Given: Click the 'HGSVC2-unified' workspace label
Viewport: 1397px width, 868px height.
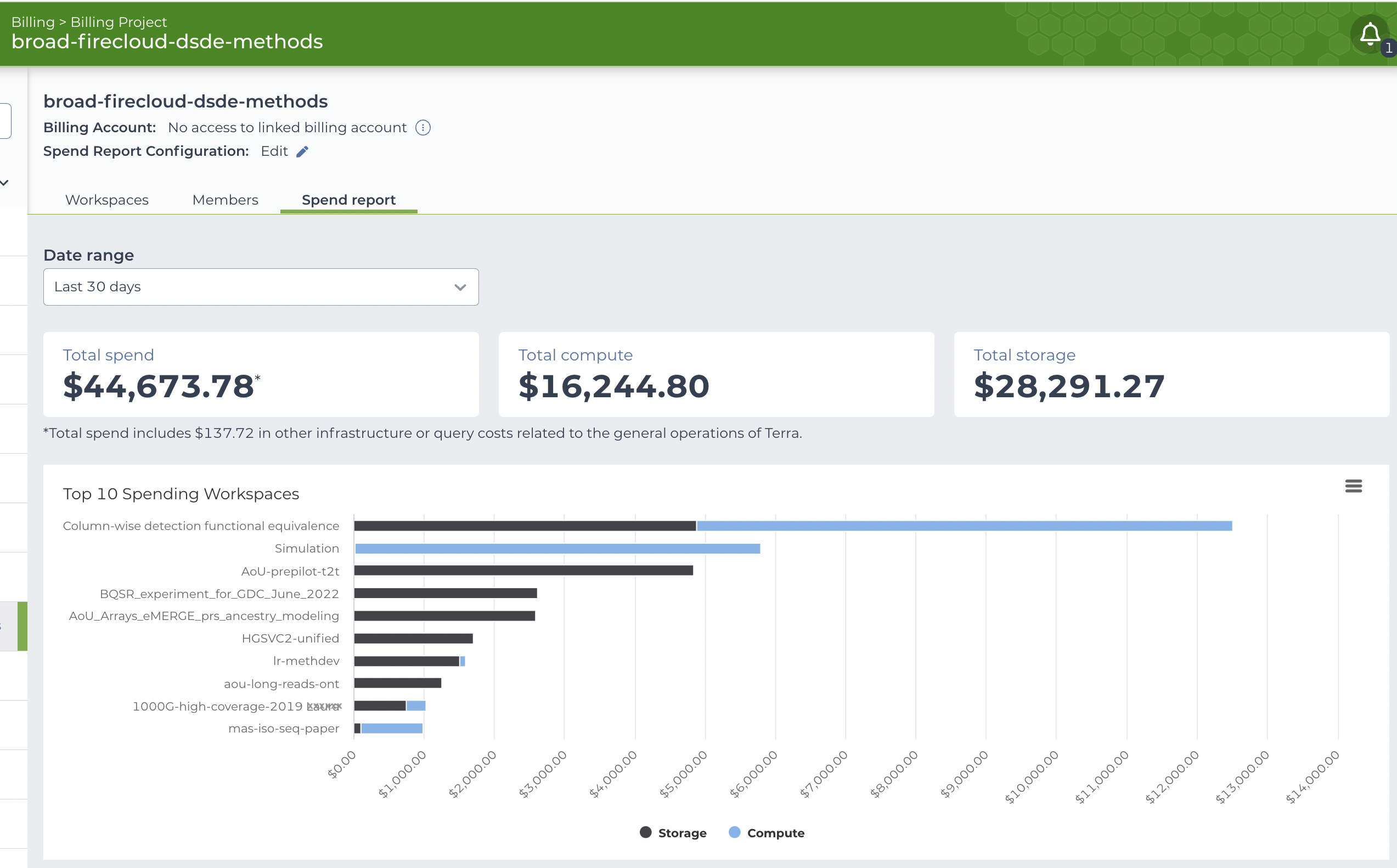Looking at the screenshot, I should click(x=290, y=638).
